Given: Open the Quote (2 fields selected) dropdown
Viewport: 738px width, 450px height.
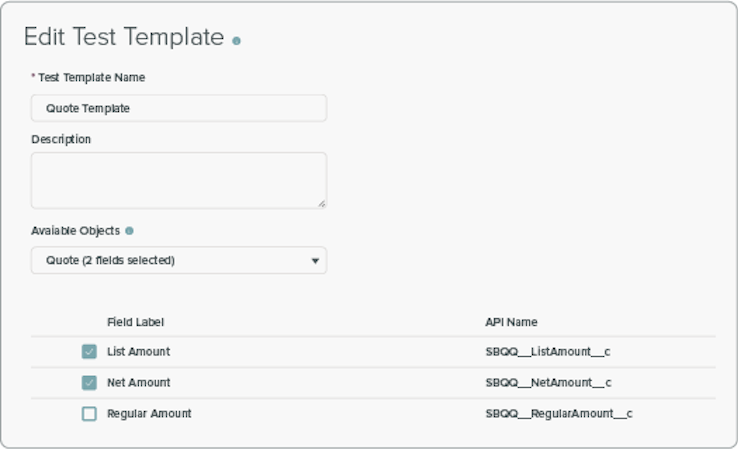Looking at the screenshot, I should 178,261.
